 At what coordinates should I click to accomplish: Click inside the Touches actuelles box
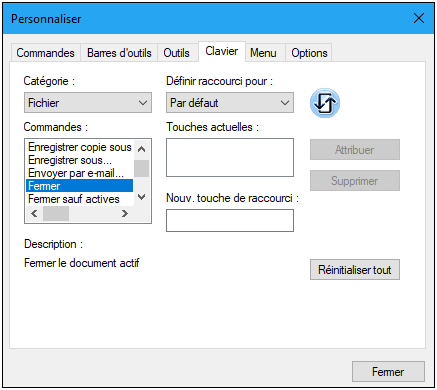230,158
